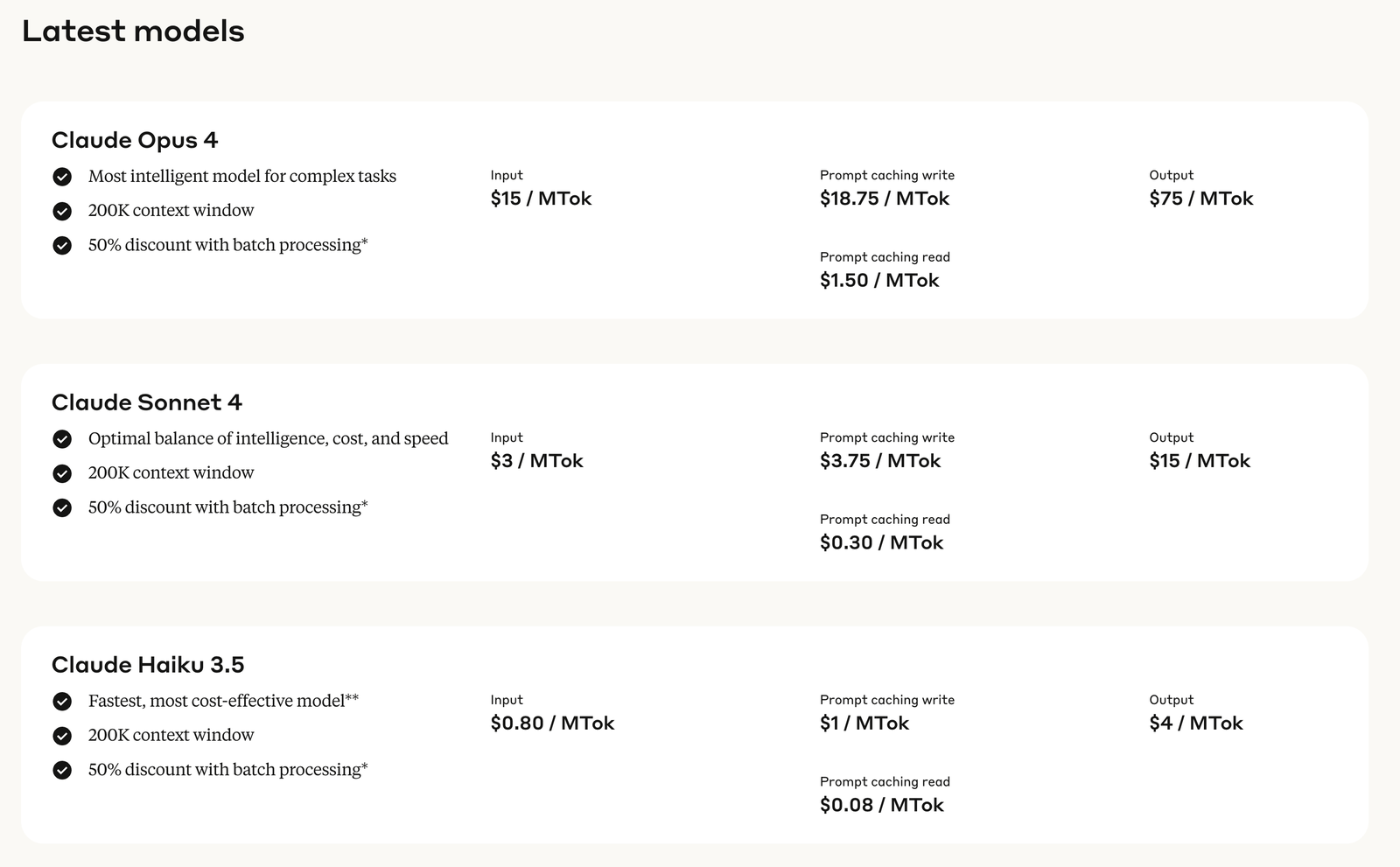The image size is (1400, 867).
Task: Select the Claude Opus 4 heading
Action: coord(135,140)
